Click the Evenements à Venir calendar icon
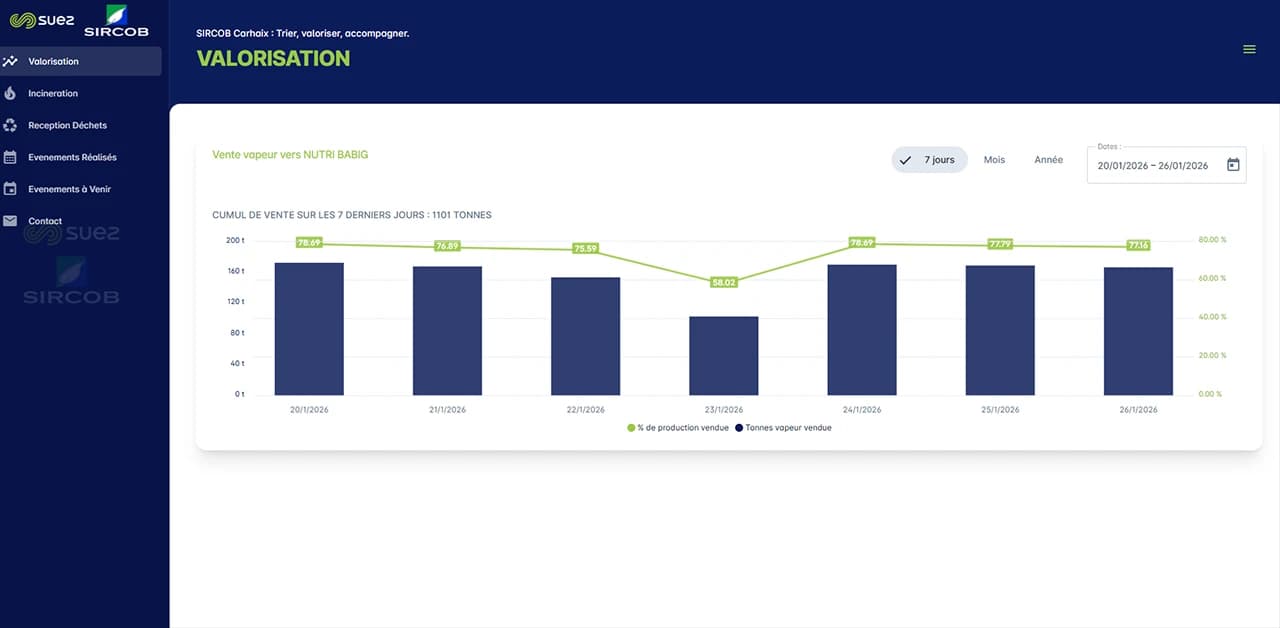This screenshot has height=628, width=1280. coord(10,189)
